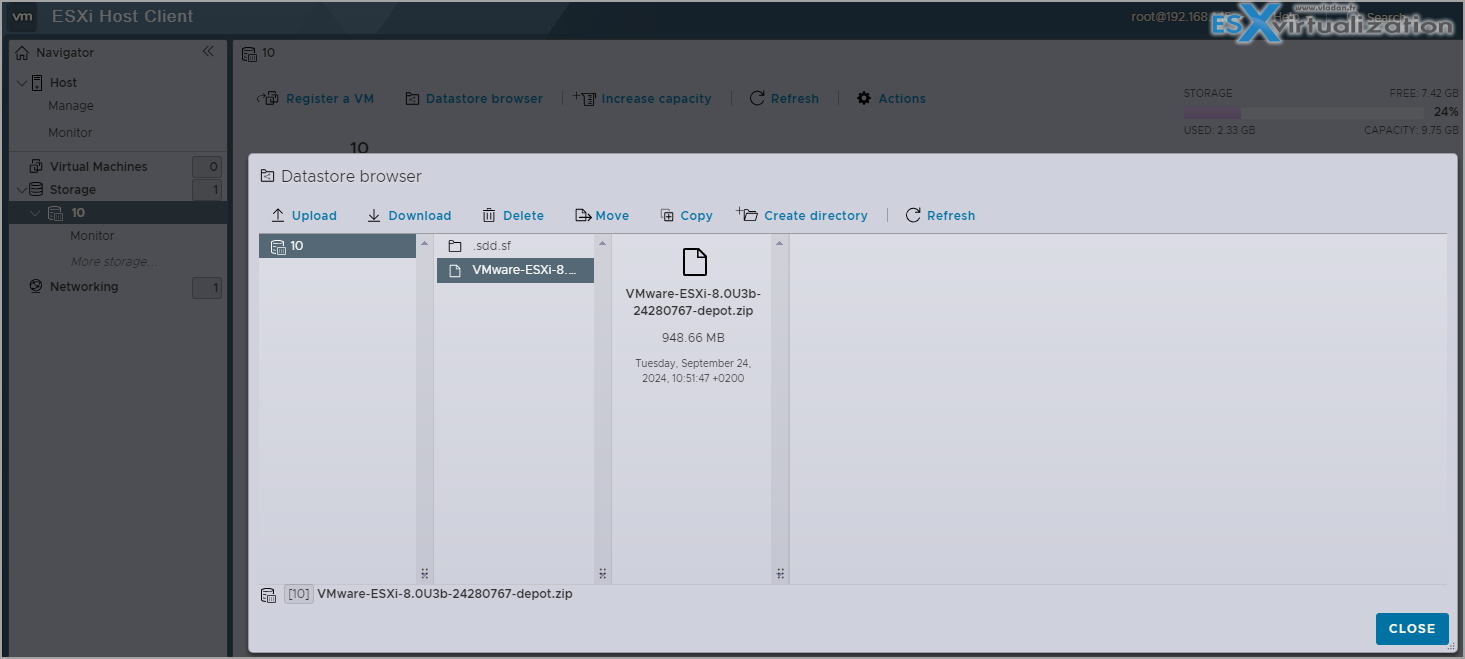Click the Upload icon in Datastore browser

pyautogui.click(x=278, y=215)
